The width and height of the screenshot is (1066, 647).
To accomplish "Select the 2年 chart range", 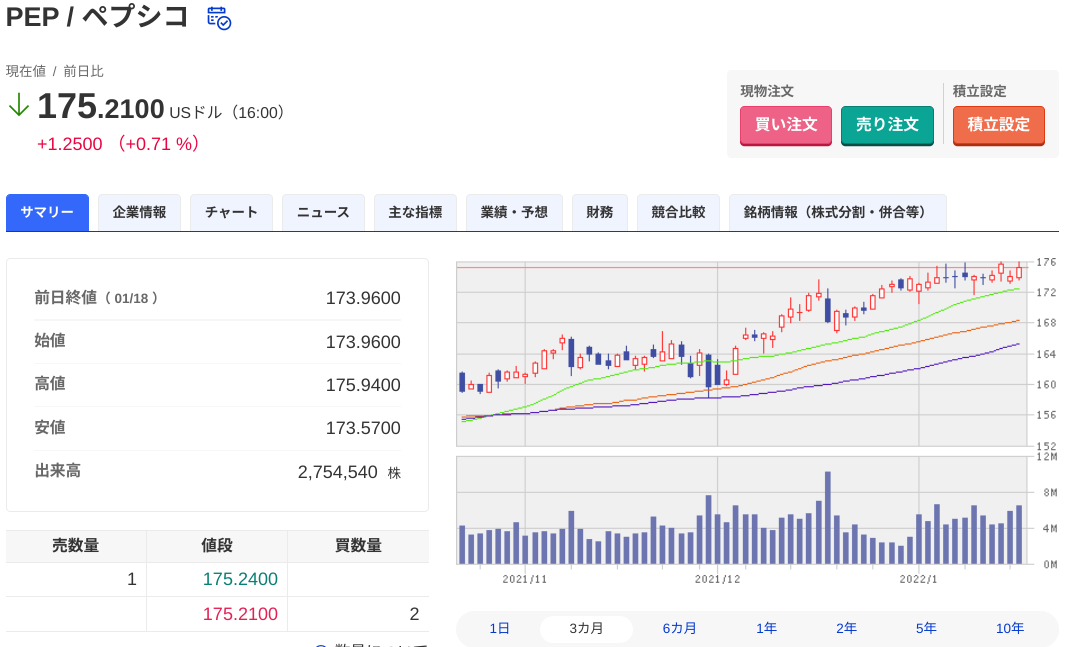I will [846, 628].
